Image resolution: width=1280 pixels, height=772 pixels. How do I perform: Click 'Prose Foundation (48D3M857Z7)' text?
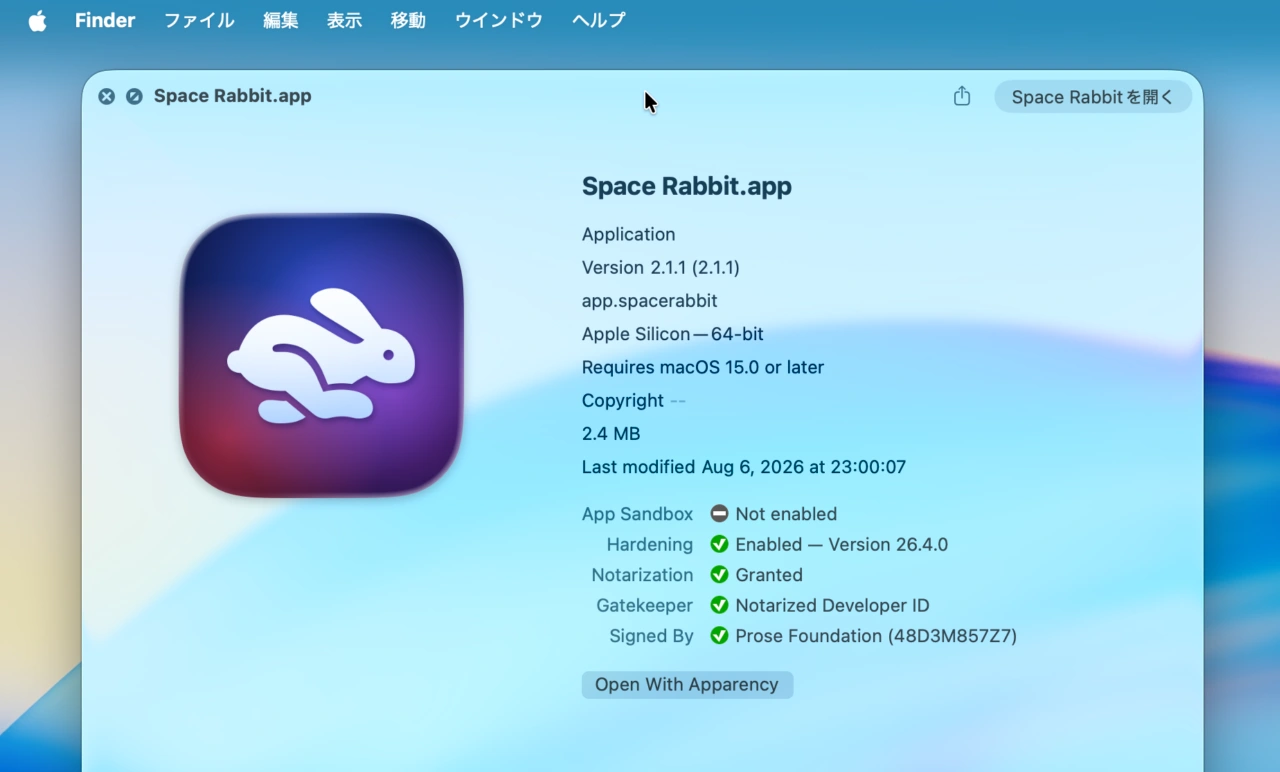tap(876, 636)
